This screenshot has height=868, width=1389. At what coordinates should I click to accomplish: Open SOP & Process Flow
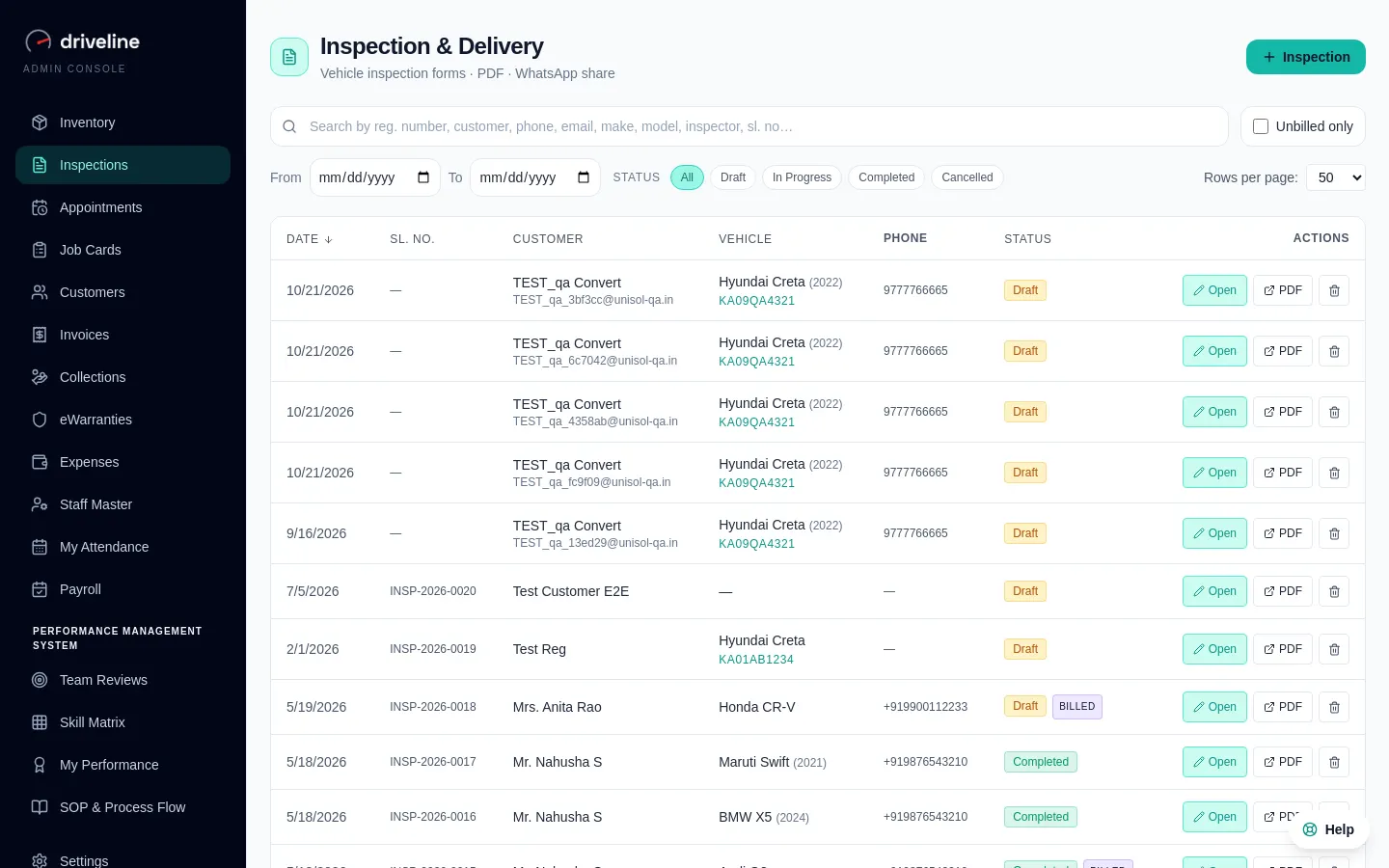point(123,807)
